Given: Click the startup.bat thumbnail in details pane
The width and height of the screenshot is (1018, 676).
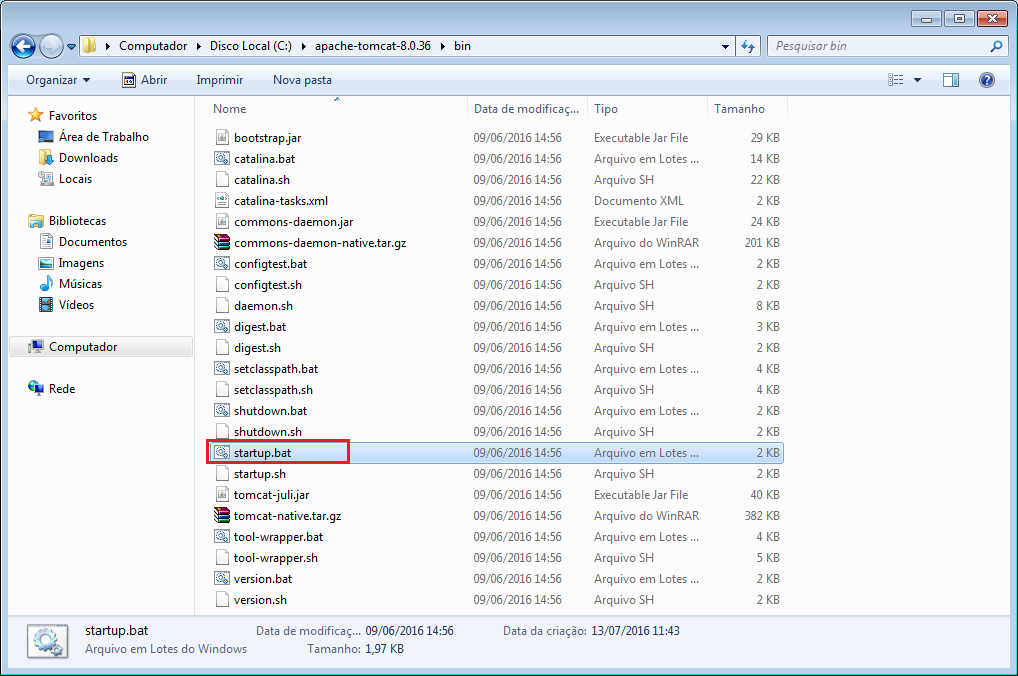Looking at the screenshot, I should 47,641.
